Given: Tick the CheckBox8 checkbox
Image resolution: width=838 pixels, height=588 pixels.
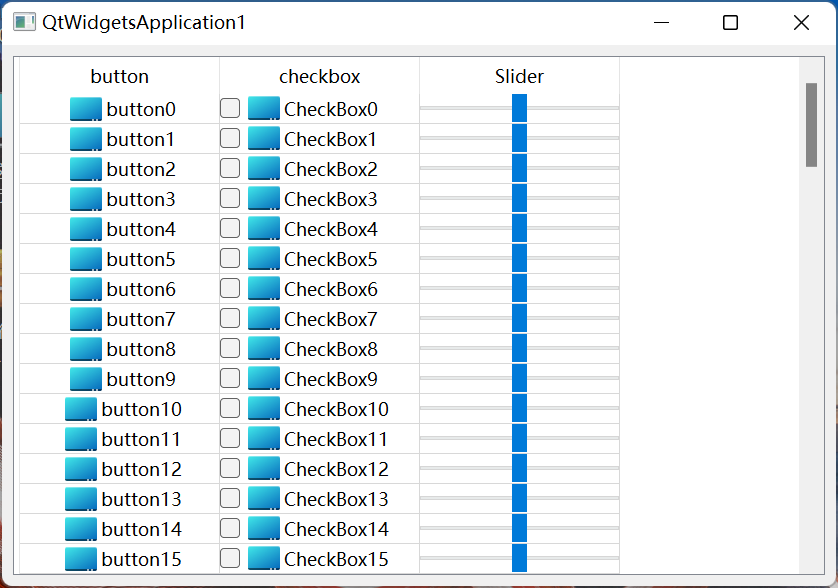Looking at the screenshot, I should (x=230, y=348).
